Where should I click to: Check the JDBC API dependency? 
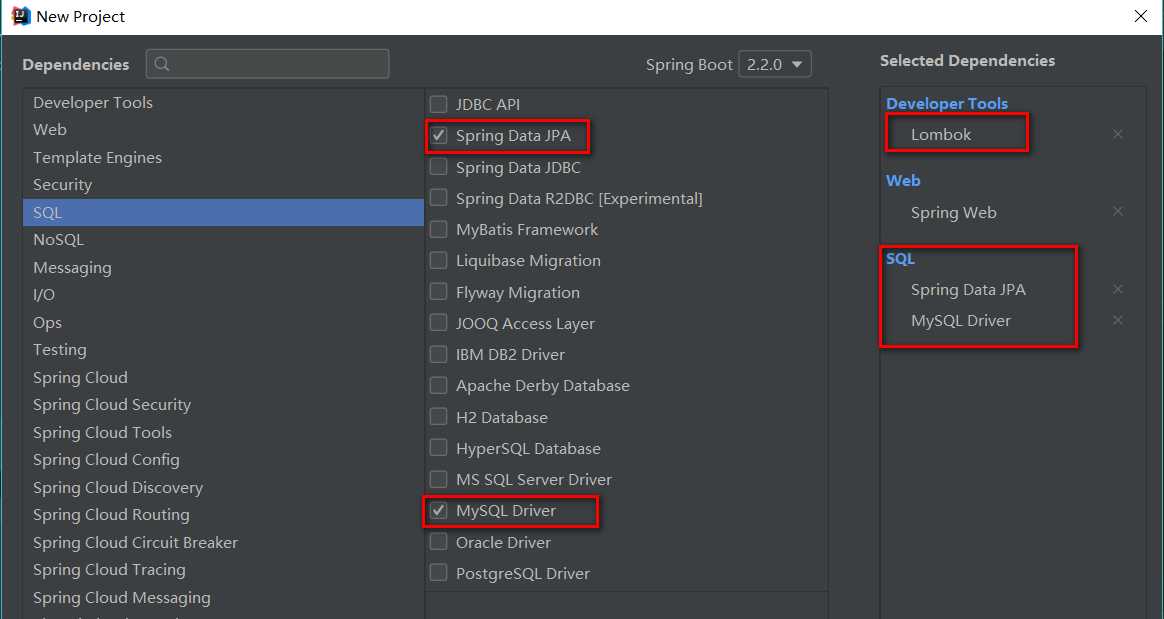point(438,104)
